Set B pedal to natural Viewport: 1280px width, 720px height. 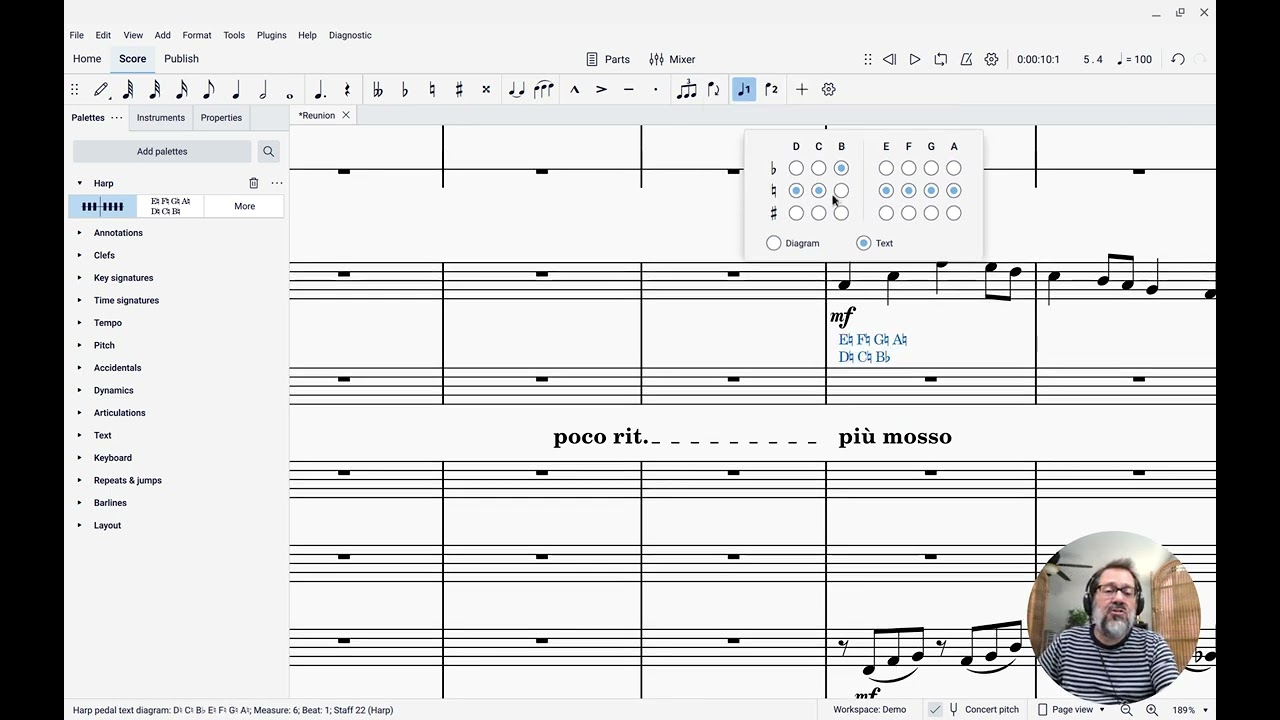[841, 190]
